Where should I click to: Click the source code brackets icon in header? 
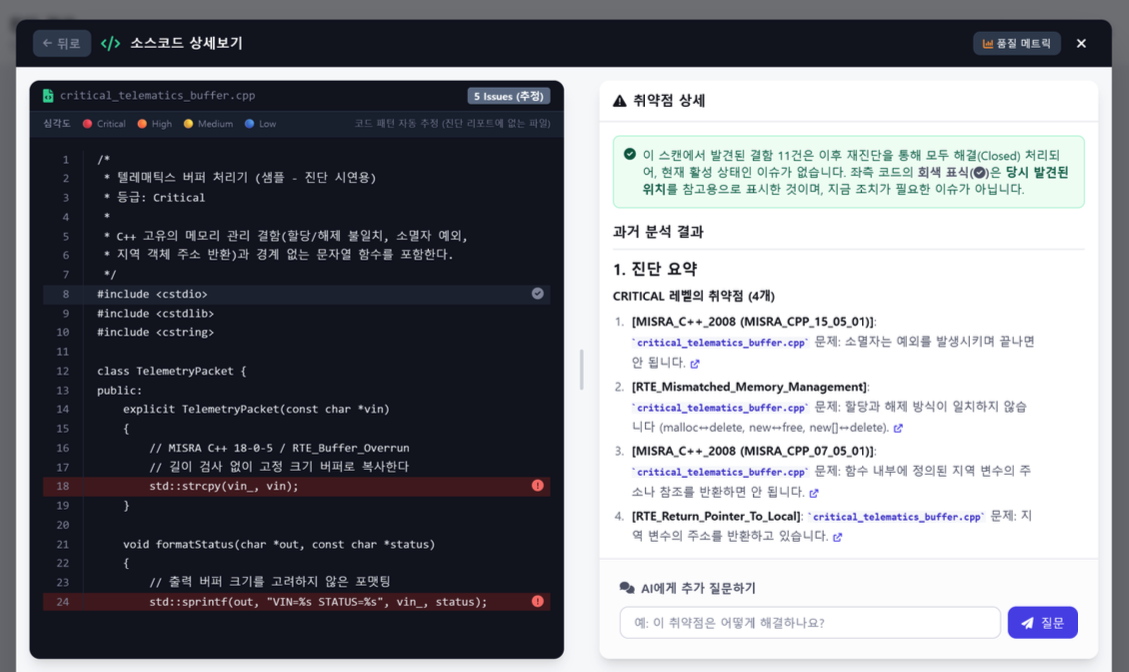point(110,44)
